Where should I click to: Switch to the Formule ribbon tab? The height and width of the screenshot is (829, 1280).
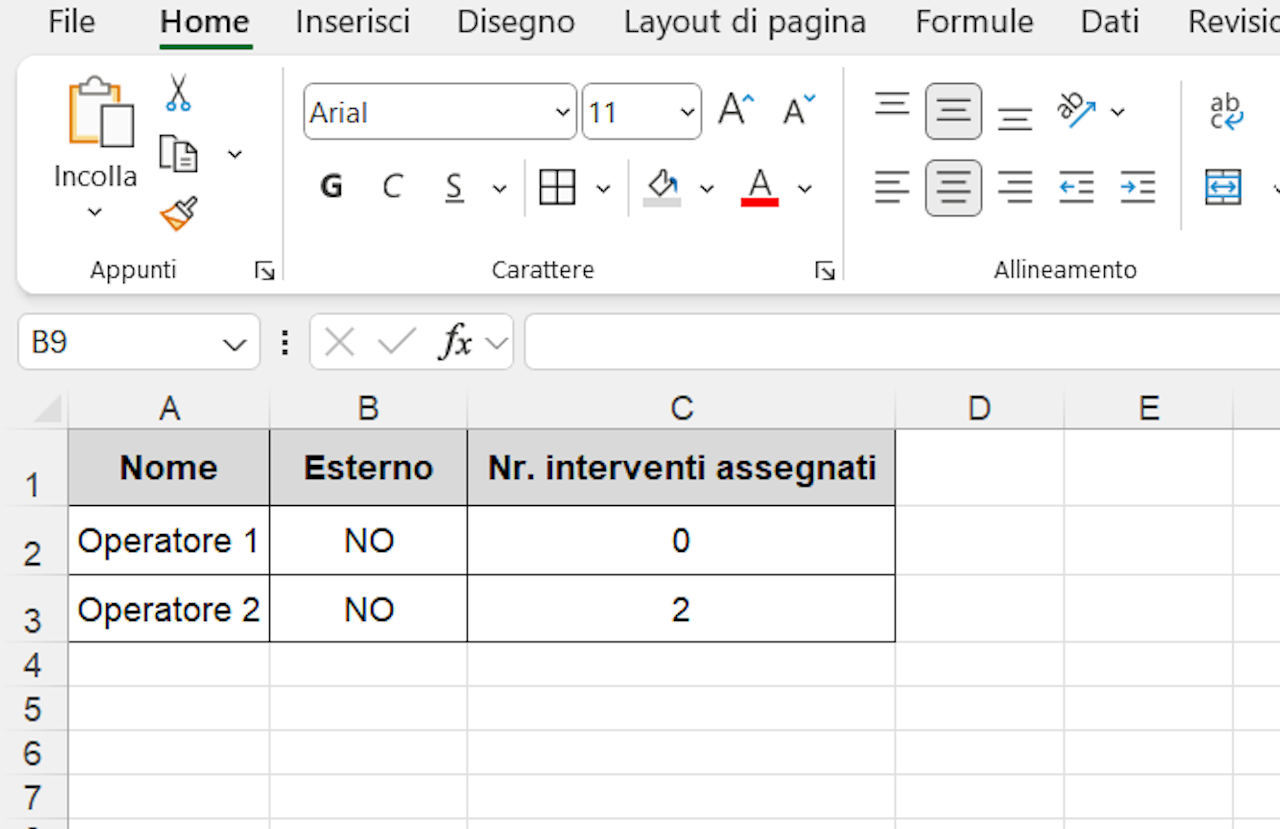tap(974, 22)
